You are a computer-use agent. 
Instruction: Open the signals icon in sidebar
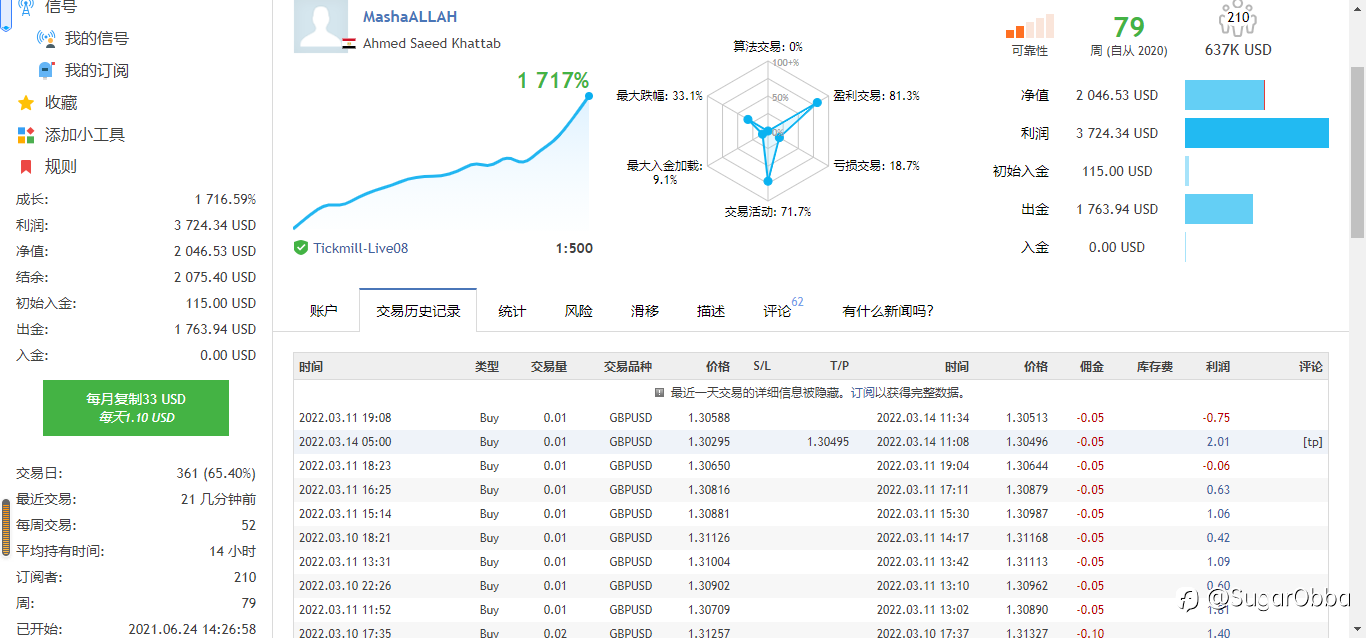[x=25, y=7]
